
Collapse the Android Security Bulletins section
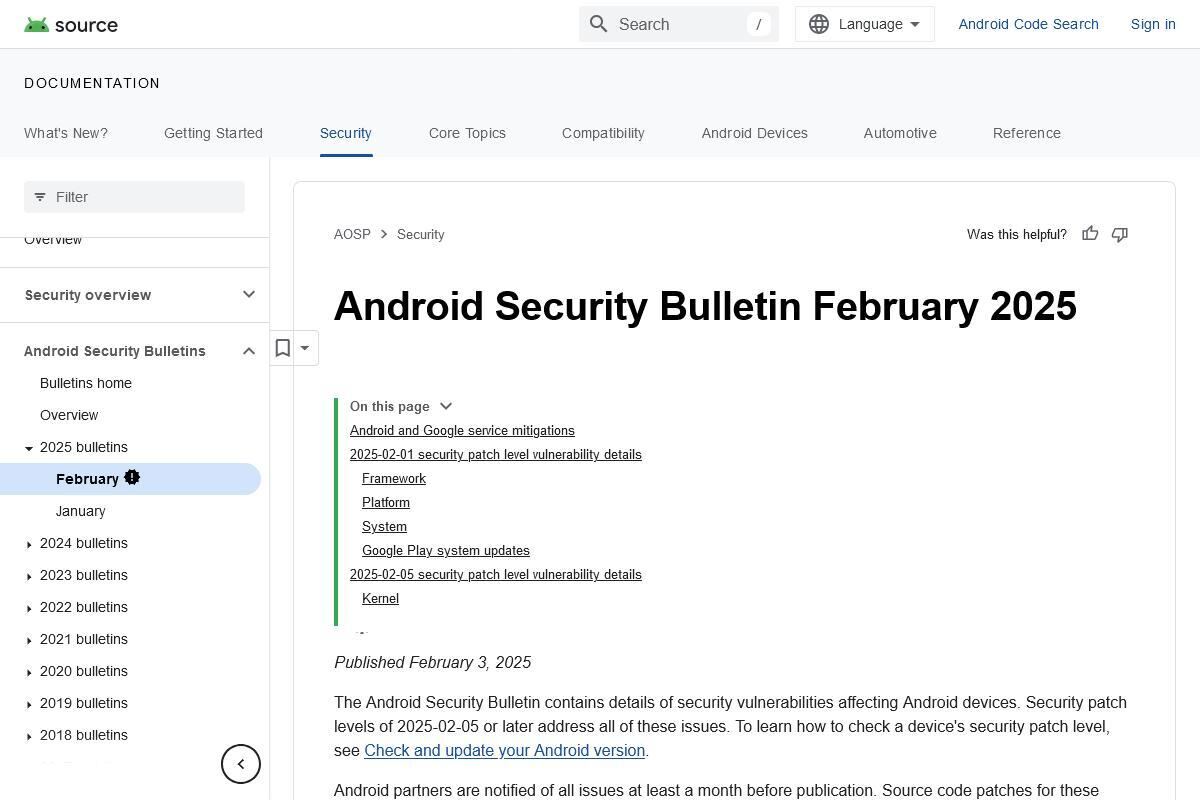tap(249, 351)
